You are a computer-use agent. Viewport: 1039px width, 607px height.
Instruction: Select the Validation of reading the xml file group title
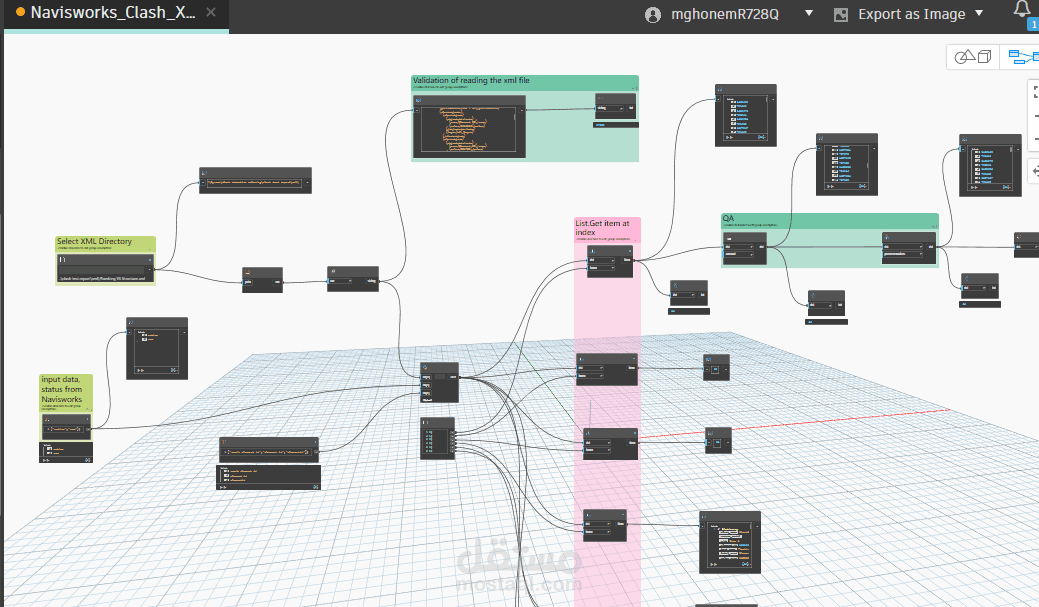point(471,80)
